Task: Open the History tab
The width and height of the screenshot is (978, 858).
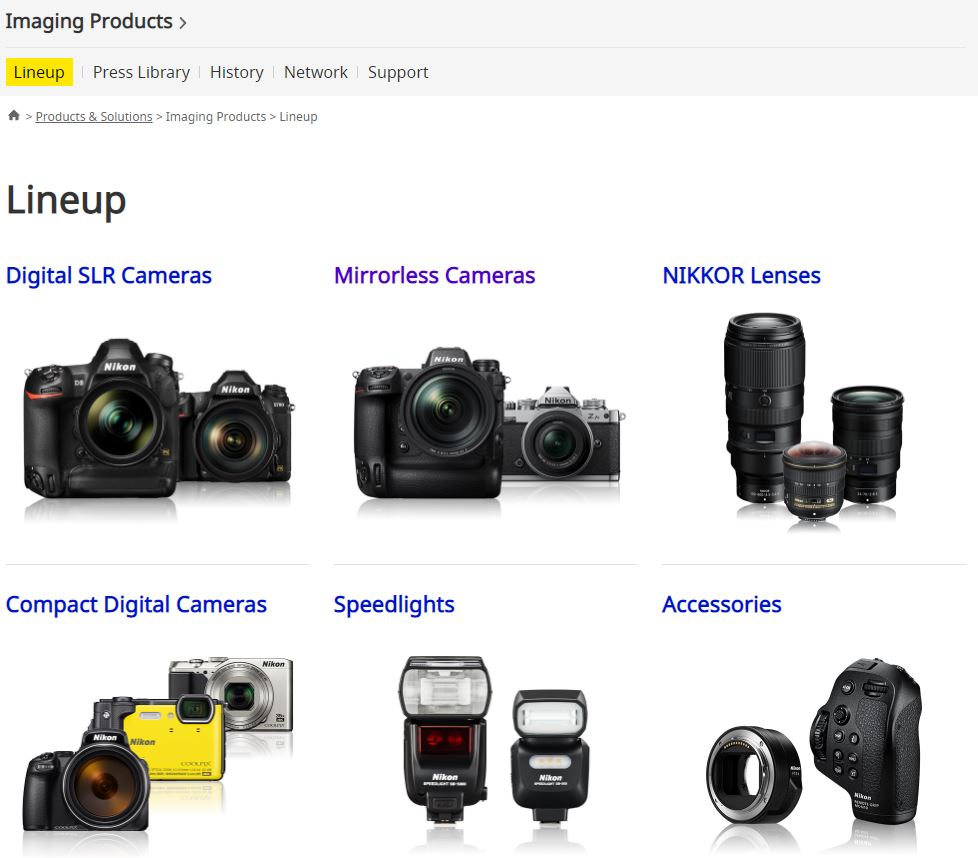Action: pos(236,72)
